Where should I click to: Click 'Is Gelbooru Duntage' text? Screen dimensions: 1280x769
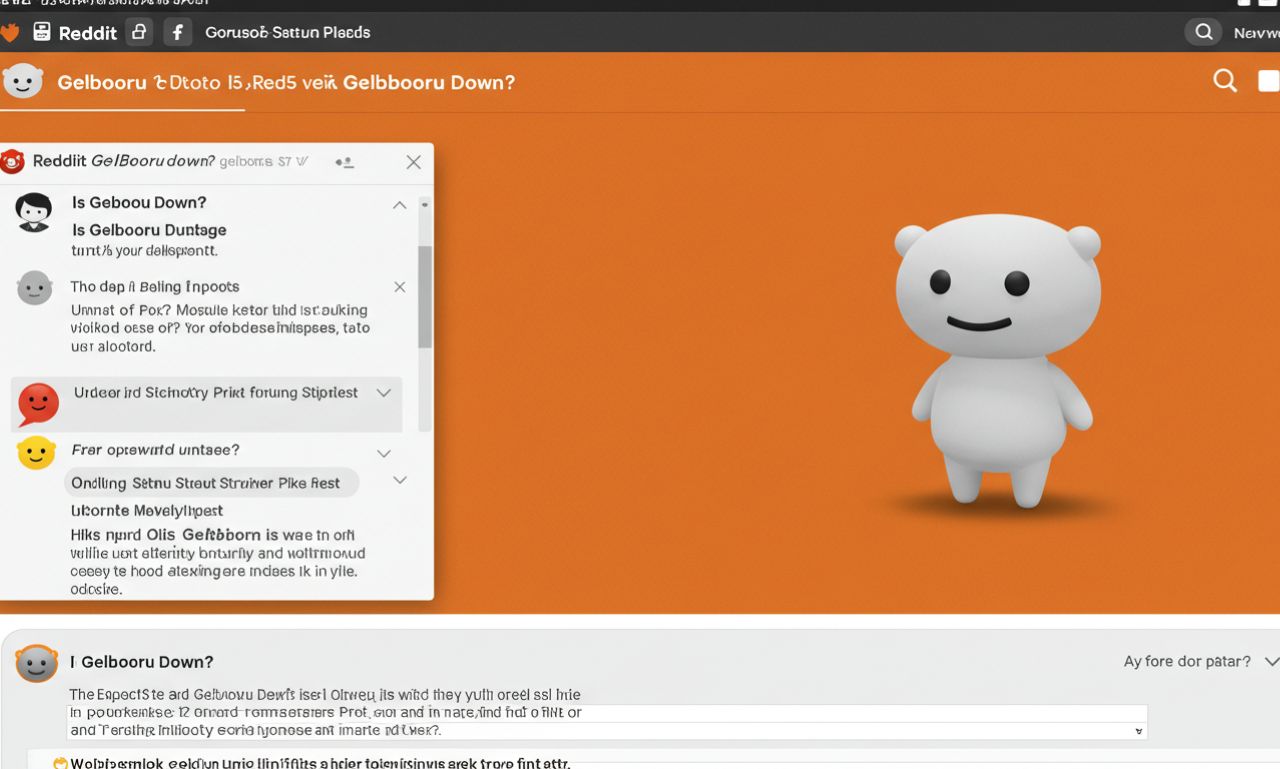150,230
